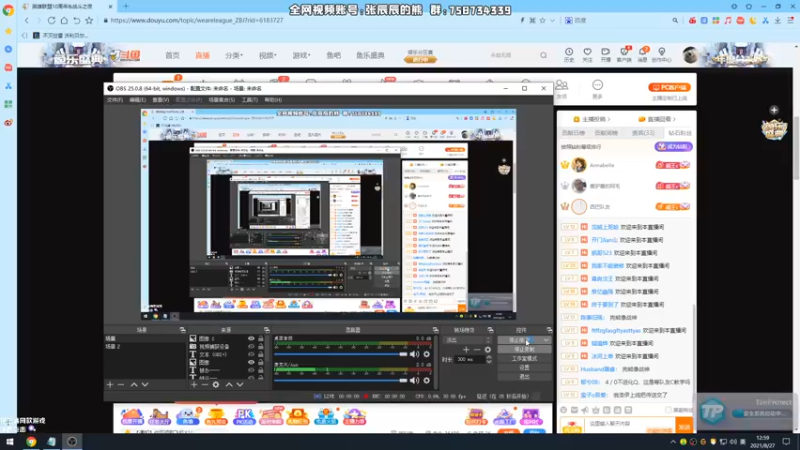Undock the Controls panel icon
This screenshot has width=800, height=450.
[x=549, y=330]
